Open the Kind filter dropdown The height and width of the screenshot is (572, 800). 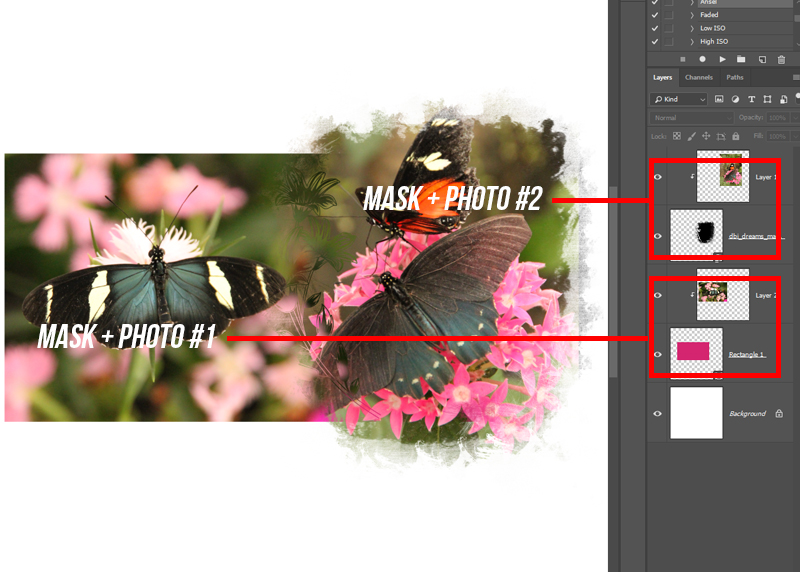[679, 99]
